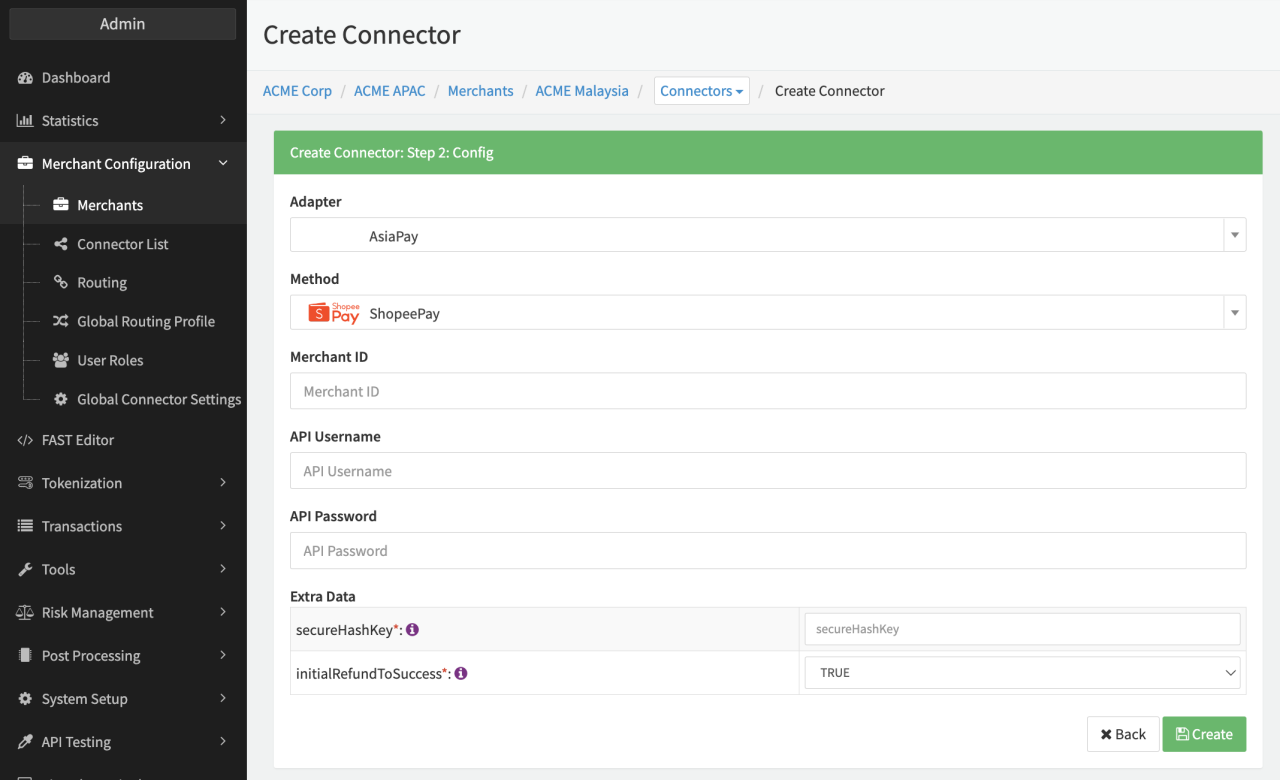The width and height of the screenshot is (1280, 780).
Task: Click the Global Connector Settings gear icon
Action: point(61,399)
